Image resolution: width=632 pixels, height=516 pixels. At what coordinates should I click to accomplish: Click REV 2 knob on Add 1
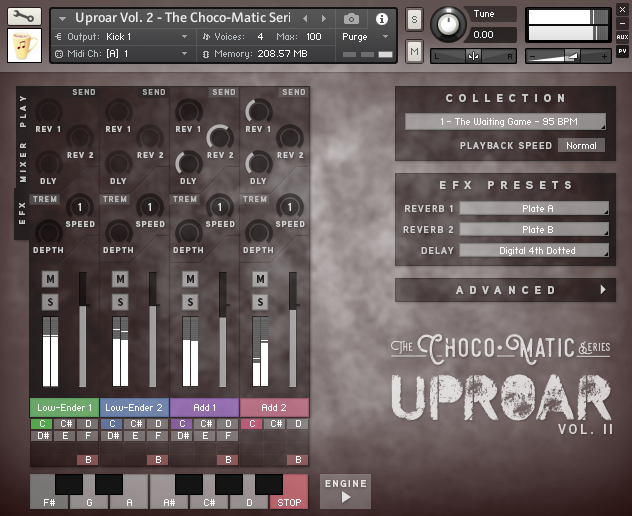220,137
